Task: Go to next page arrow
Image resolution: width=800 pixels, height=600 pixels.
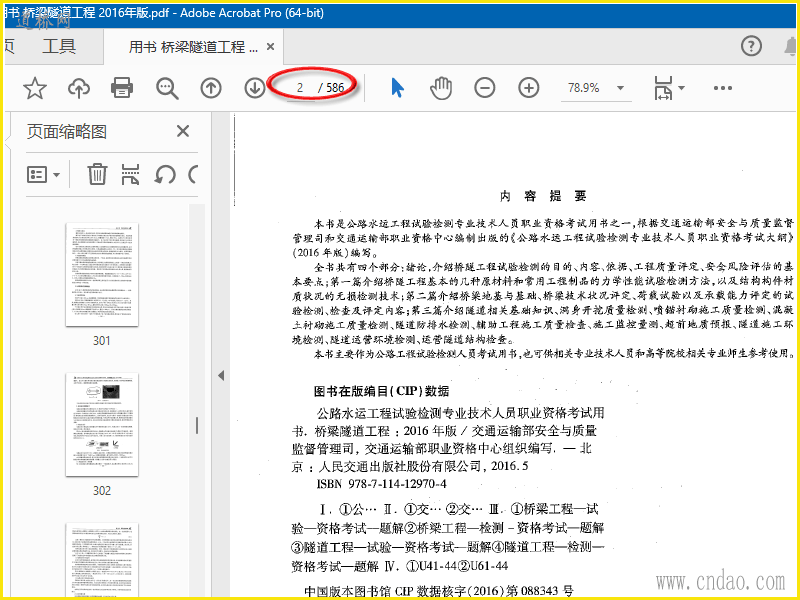Action: click(255, 88)
